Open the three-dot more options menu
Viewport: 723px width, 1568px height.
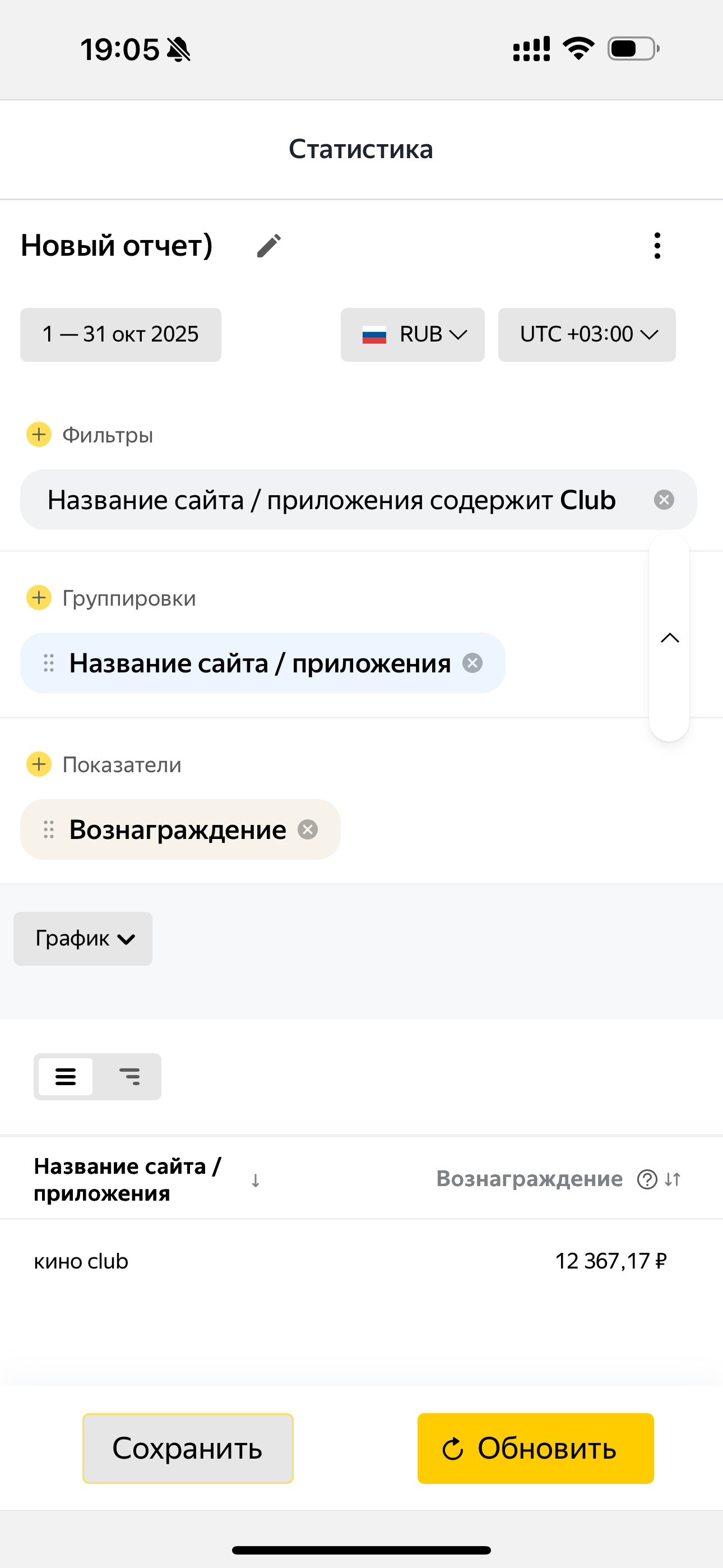point(657,246)
